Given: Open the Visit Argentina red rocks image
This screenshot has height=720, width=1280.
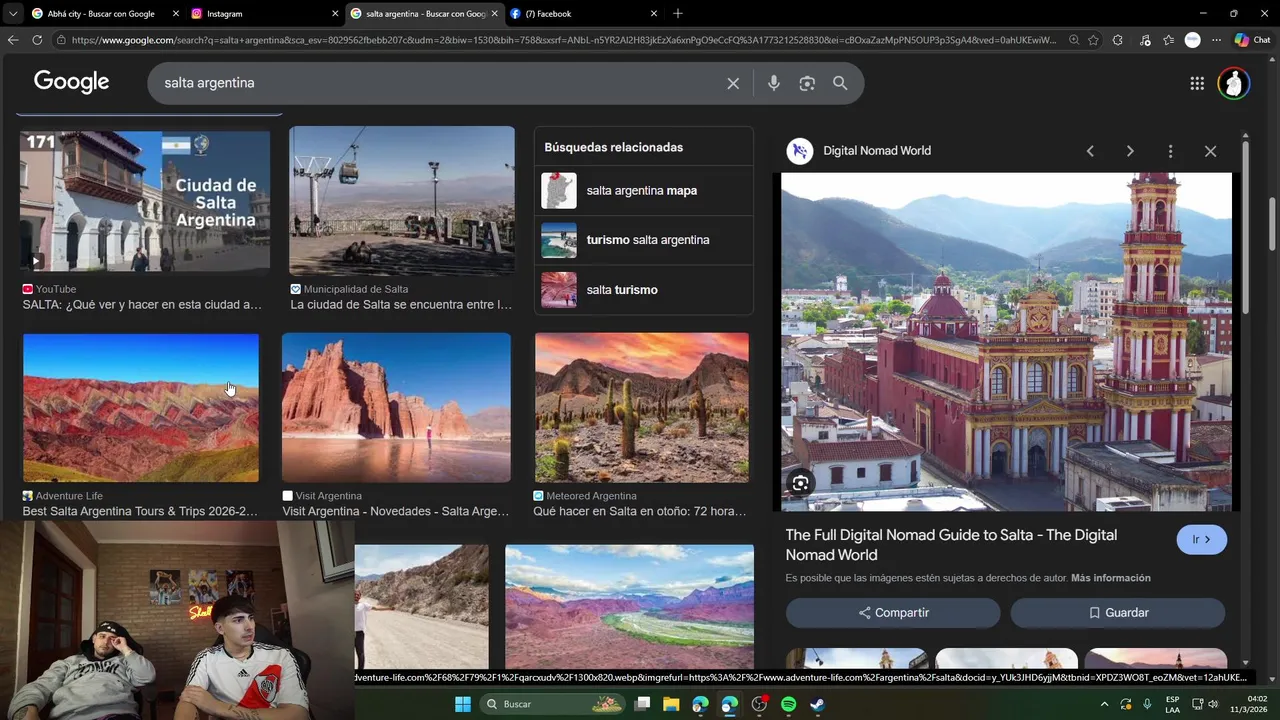Looking at the screenshot, I should (396, 408).
